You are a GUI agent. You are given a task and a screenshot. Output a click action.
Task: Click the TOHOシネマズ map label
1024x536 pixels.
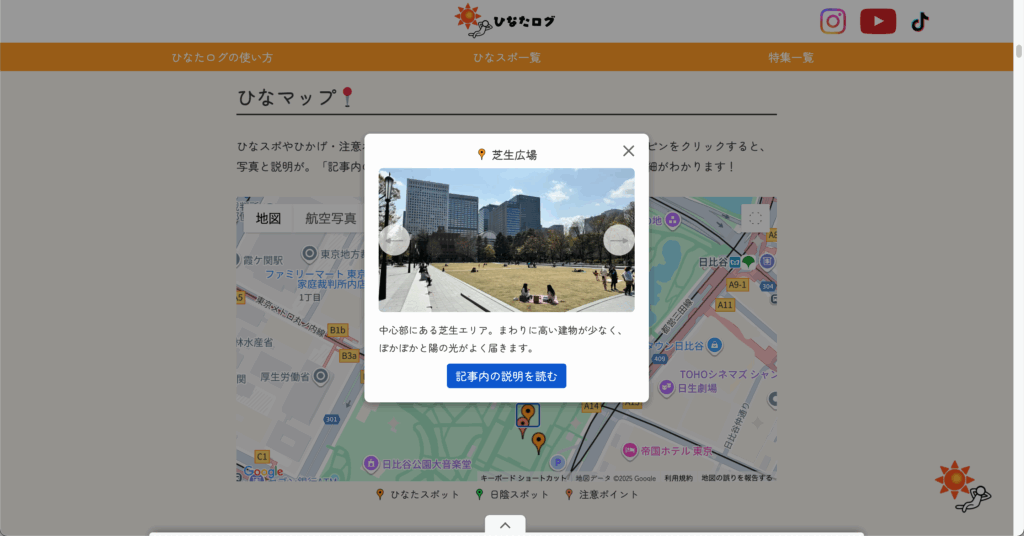pyautogui.click(x=728, y=374)
